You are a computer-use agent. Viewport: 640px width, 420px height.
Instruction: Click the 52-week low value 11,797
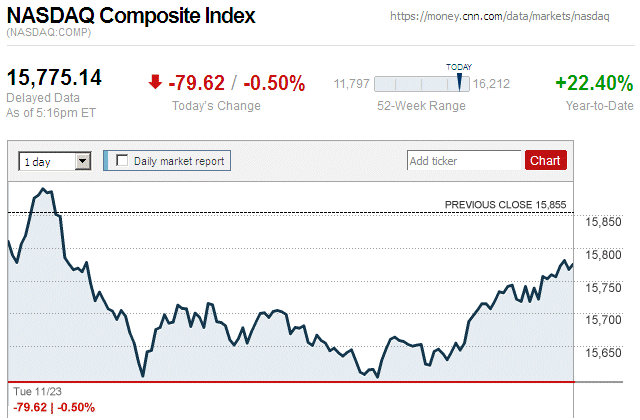point(351,83)
